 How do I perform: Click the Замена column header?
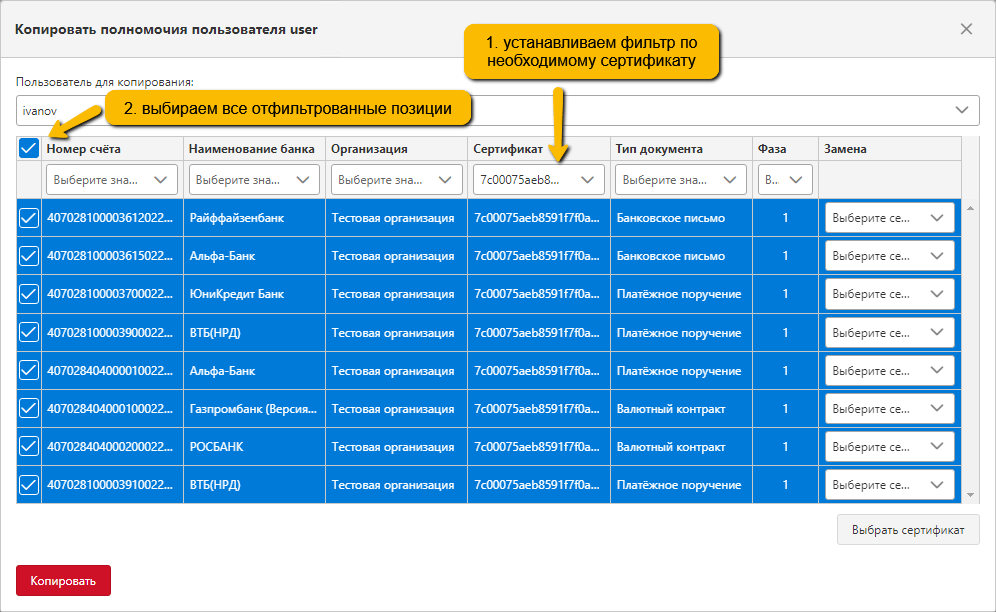890,149
